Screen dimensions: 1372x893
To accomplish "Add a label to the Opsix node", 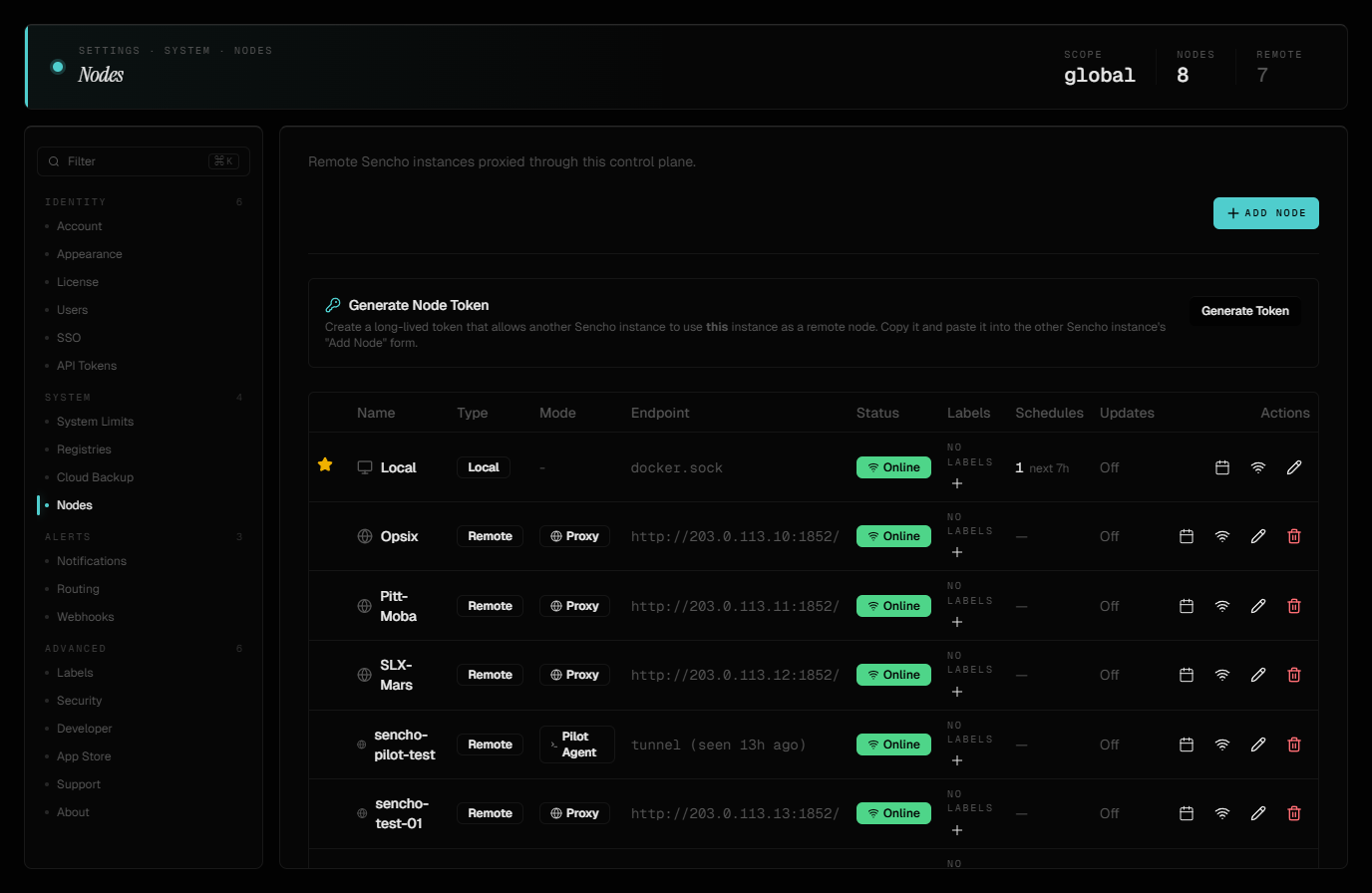I will point(957,552).
